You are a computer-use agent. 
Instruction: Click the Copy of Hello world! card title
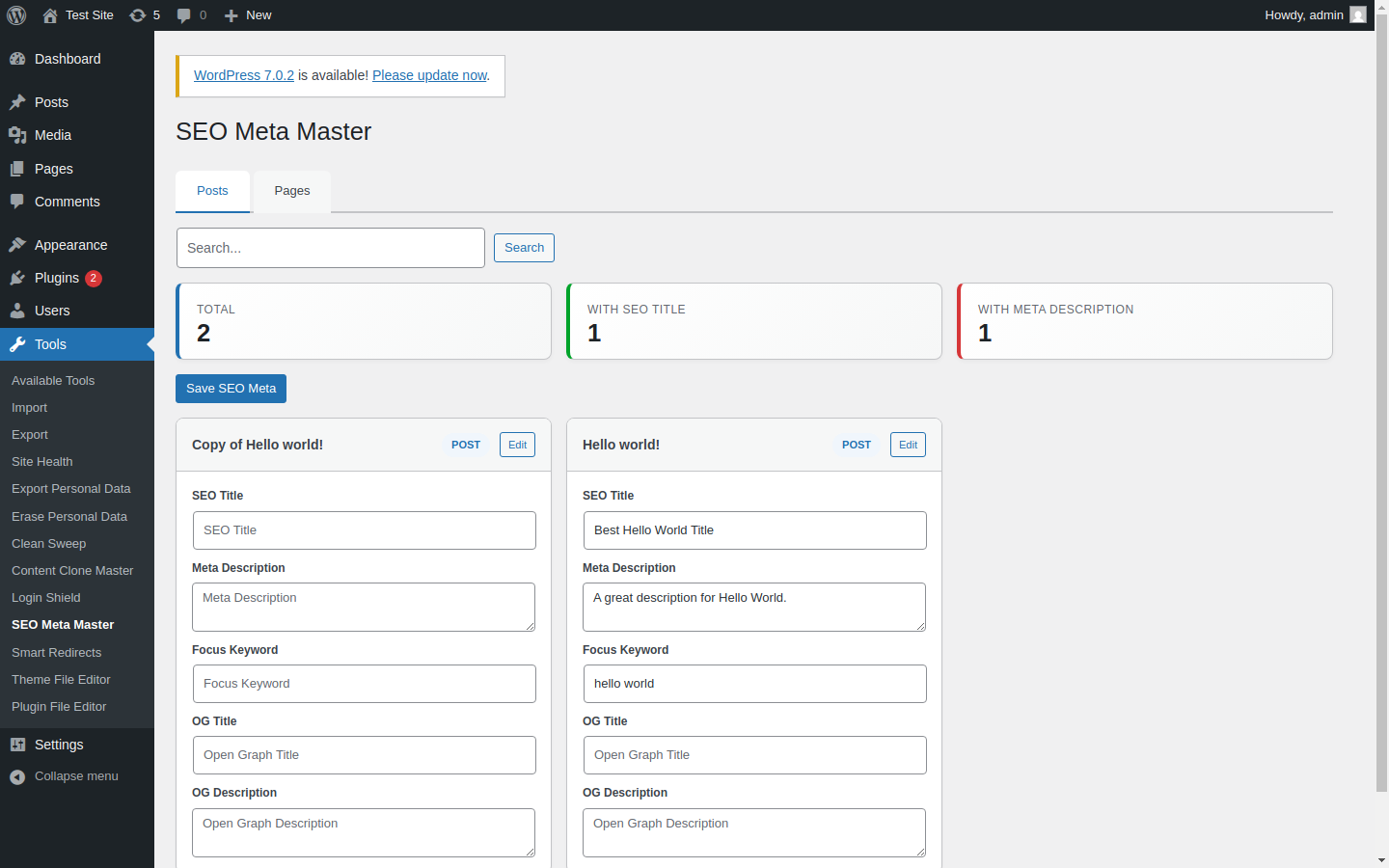pos(258,445)
